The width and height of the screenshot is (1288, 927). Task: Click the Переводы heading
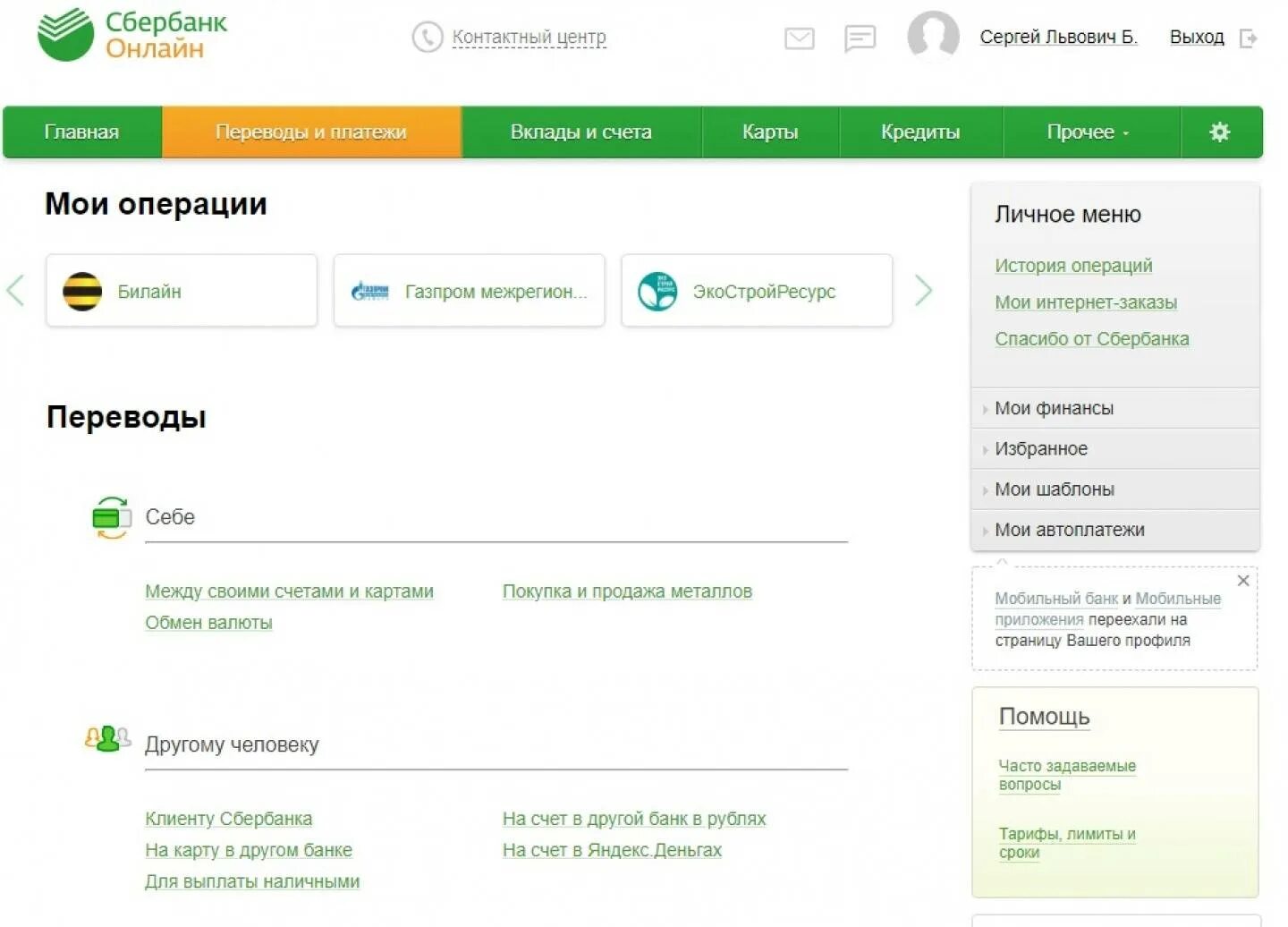pos(126,417)
